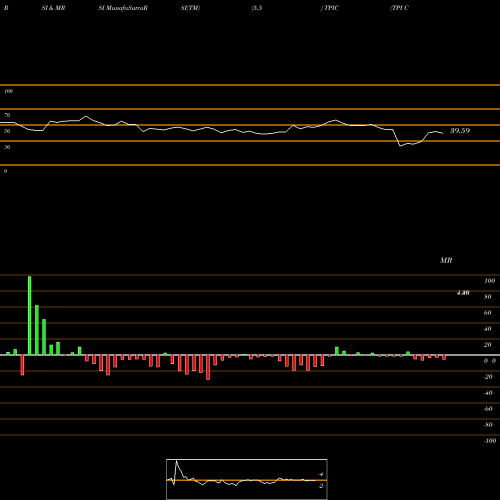Click the 'SI(TM)' header label

190,8
